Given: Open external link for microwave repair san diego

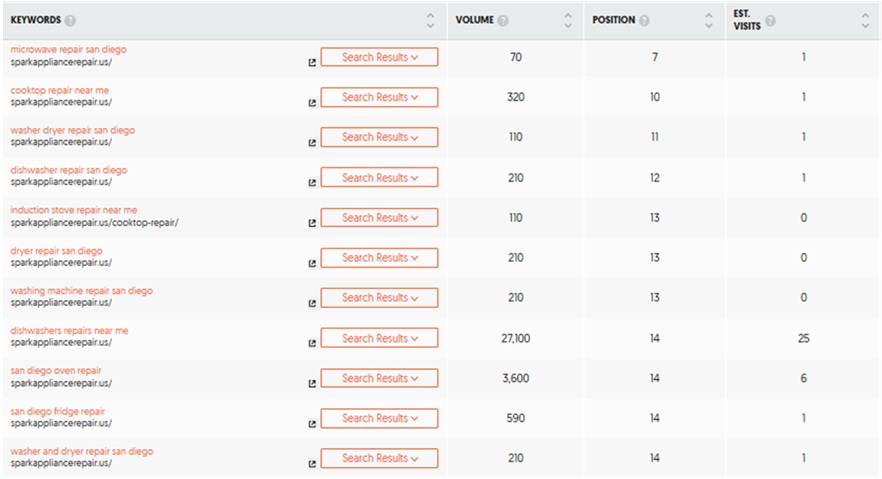Looking at the screenshot, I should tap(312, 62).
